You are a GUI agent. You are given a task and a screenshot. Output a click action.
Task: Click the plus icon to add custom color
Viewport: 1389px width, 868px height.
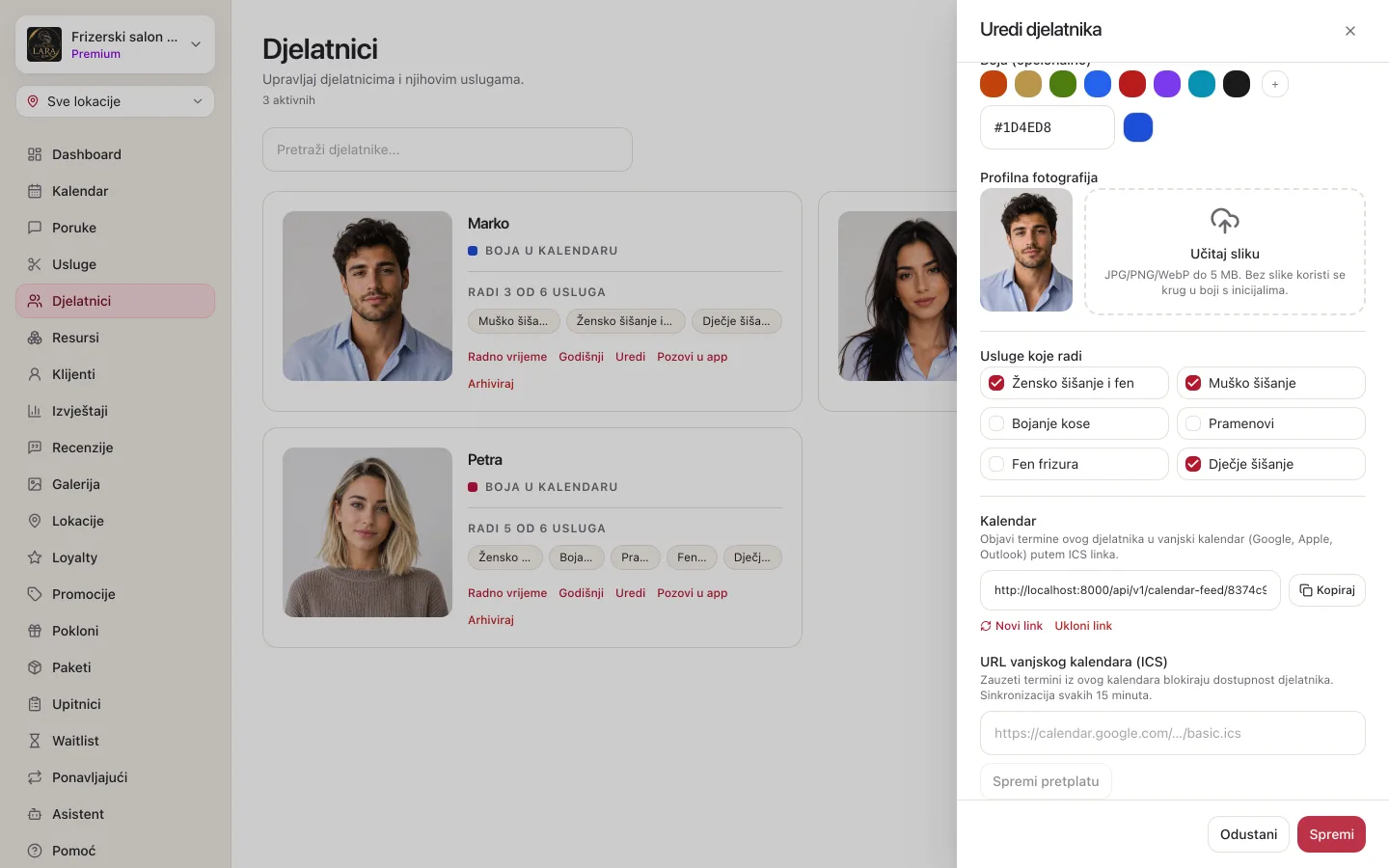click(1275, 85)
